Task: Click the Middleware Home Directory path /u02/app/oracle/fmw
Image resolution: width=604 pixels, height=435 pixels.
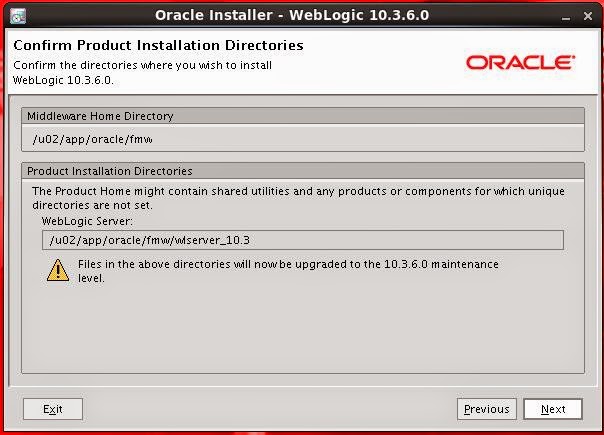Action: (x=92, y=139)
